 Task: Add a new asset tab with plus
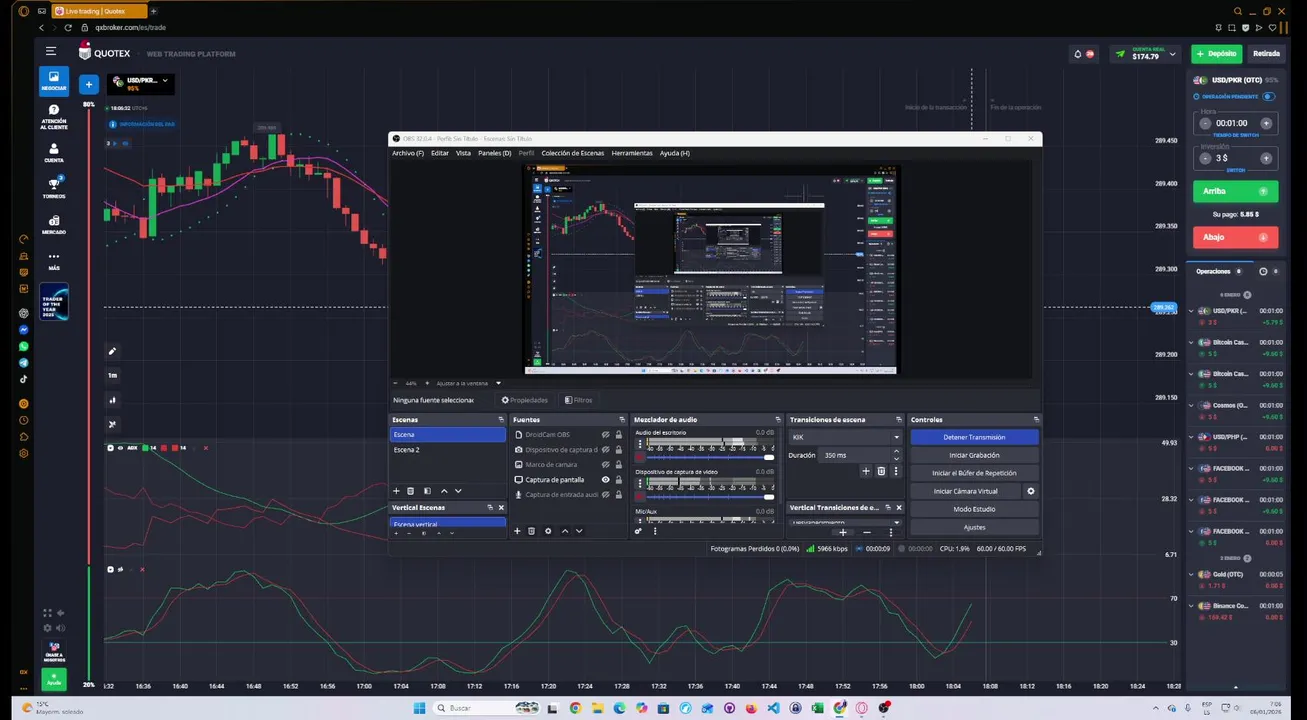(88, 85)
